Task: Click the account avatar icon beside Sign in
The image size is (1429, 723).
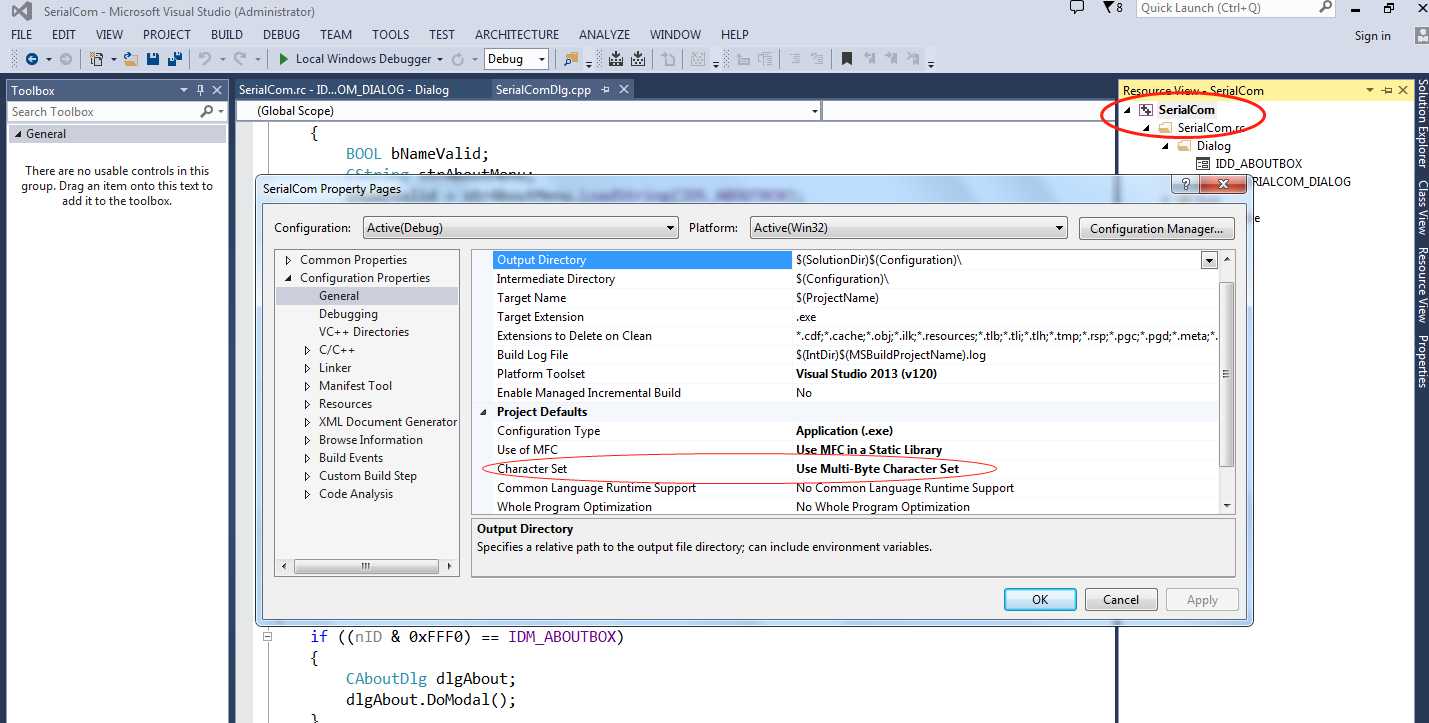Action: point(1422,35)
